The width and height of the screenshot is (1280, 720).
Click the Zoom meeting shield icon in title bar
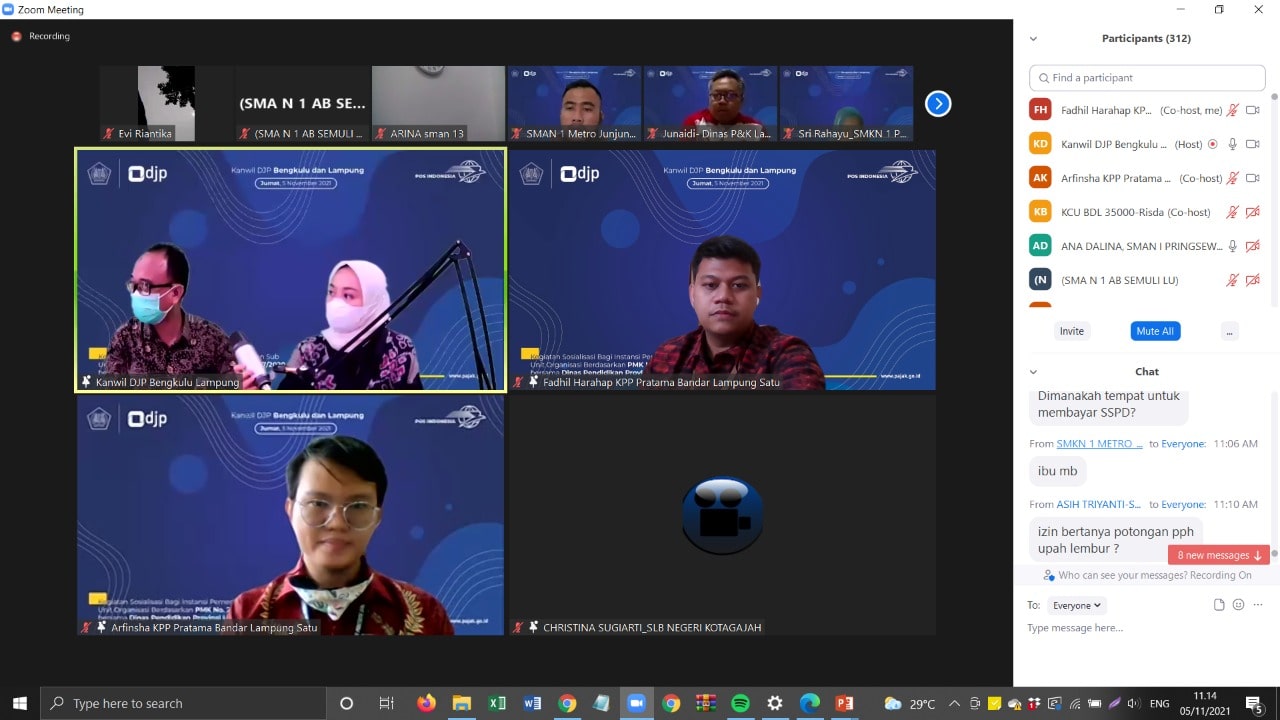coord(9,9)
